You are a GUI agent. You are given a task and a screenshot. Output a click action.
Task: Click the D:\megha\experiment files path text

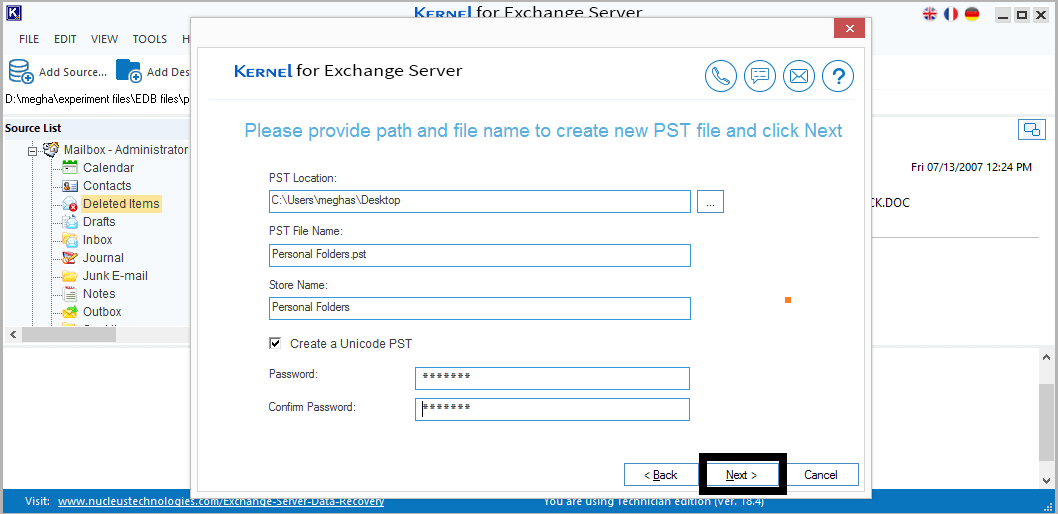96,99
